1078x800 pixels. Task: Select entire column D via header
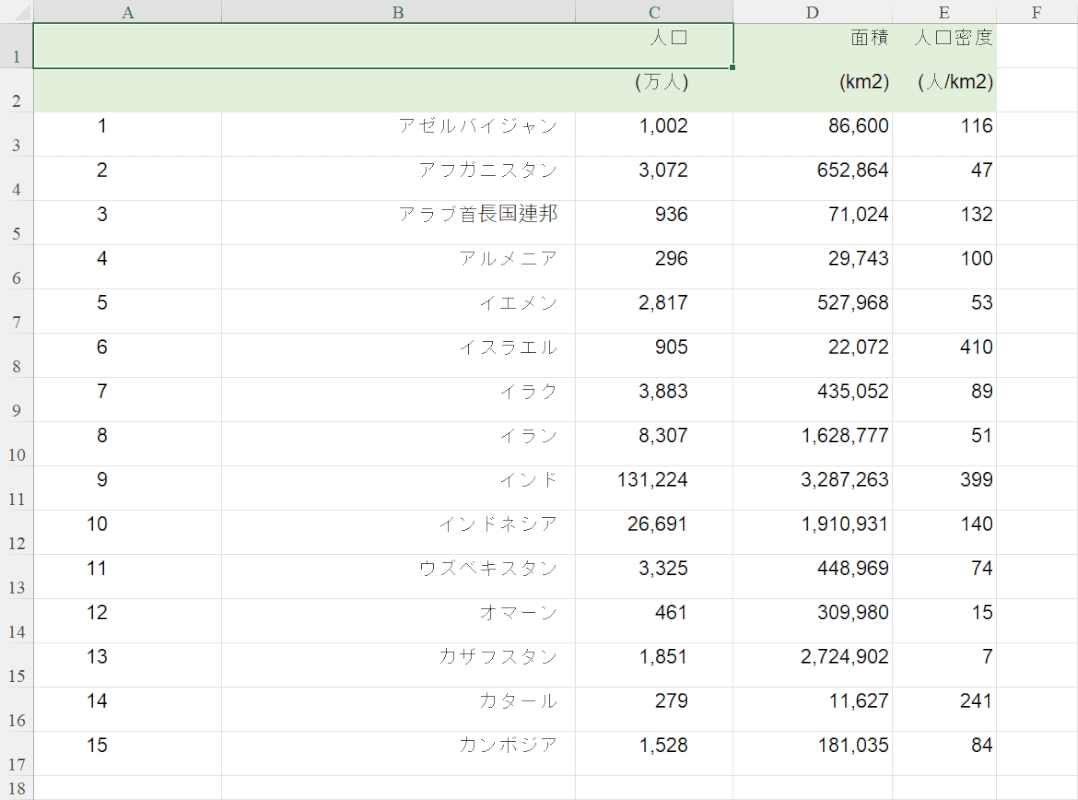(x=812, y=12)
